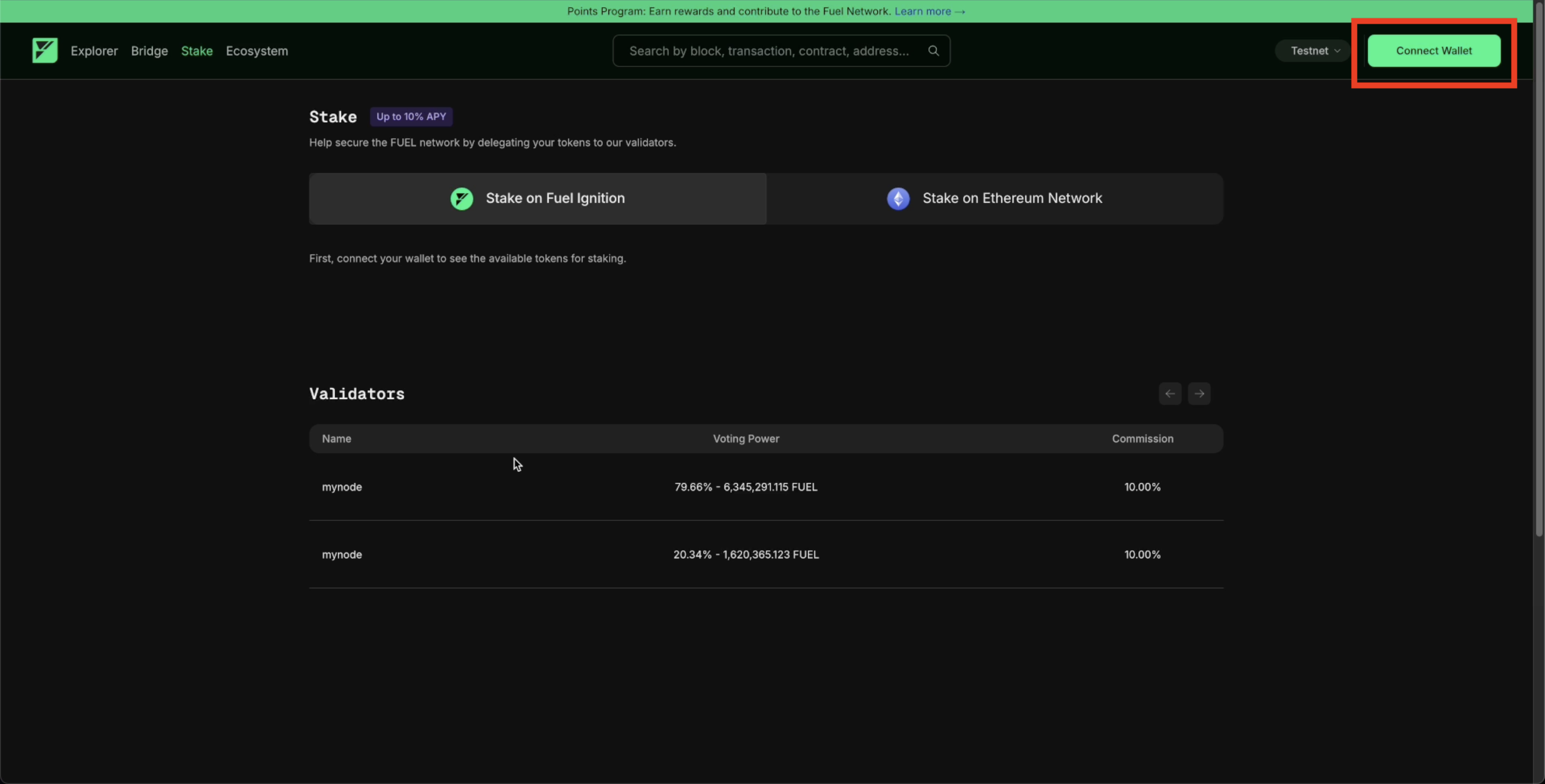Open the Bridge menu item
This screenshot has height=784, width=1545.
[x=149, y=51]
